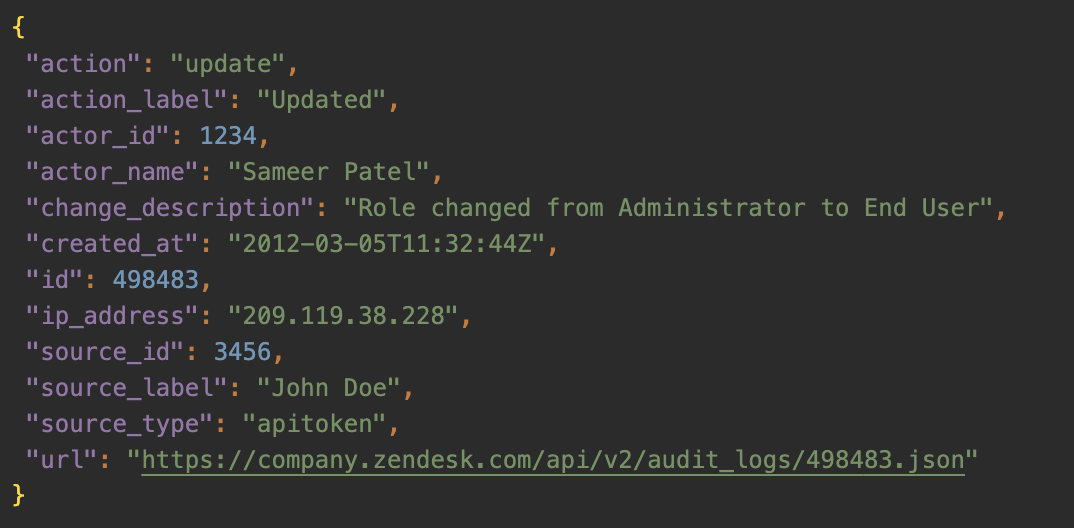Image resolution: width=1074 pixels, height=528 pixels.
Task: Click the id number 498483
Action: [x=155, y=280]
